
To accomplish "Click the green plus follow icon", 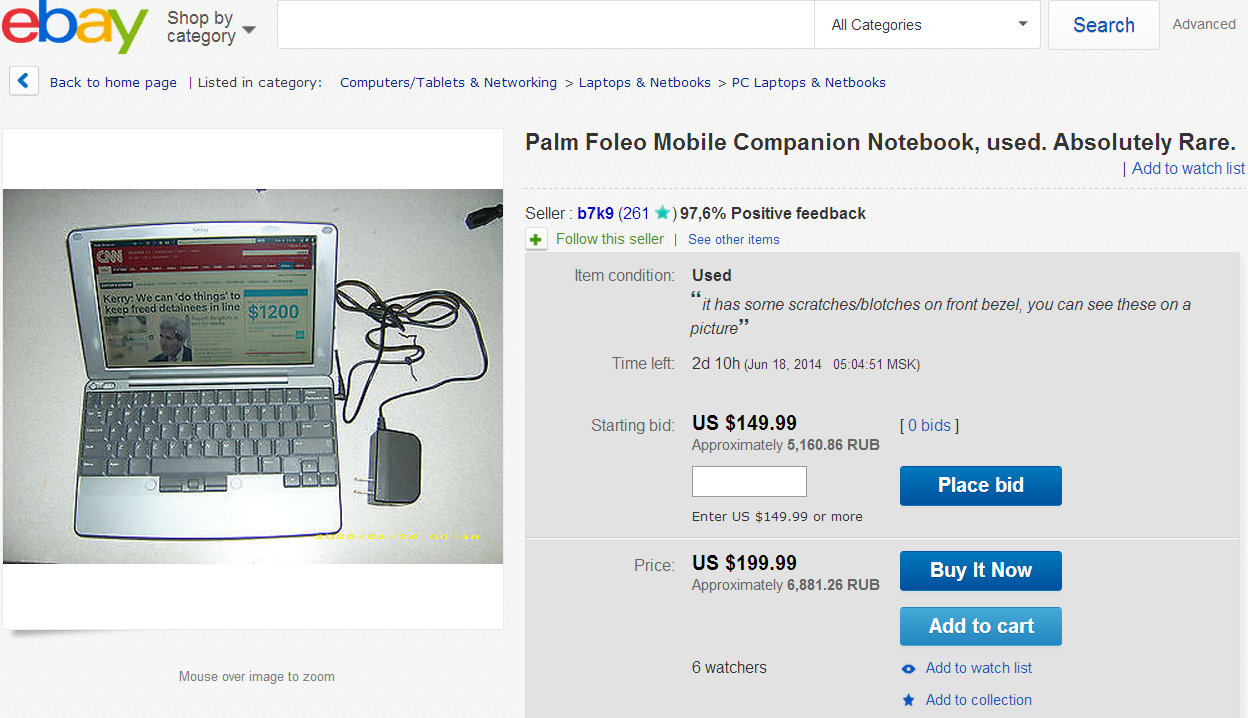I will [537, 239].
